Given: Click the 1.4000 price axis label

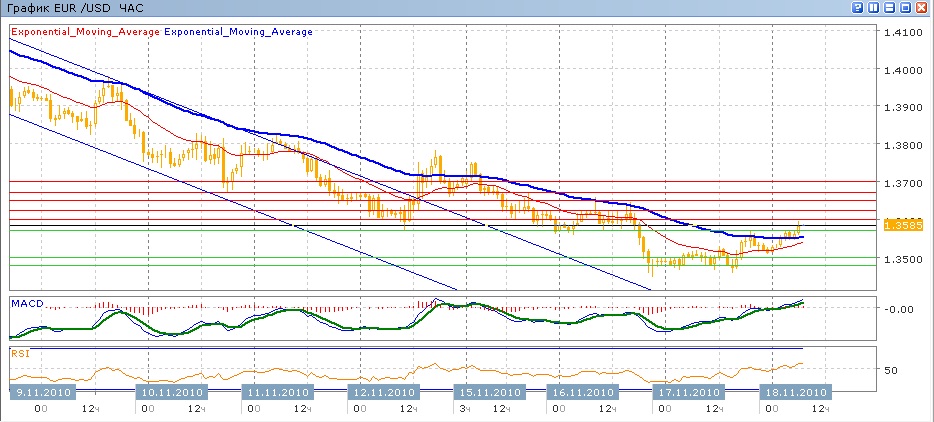Looking at the screenshot, I should (x=903, y=70).
